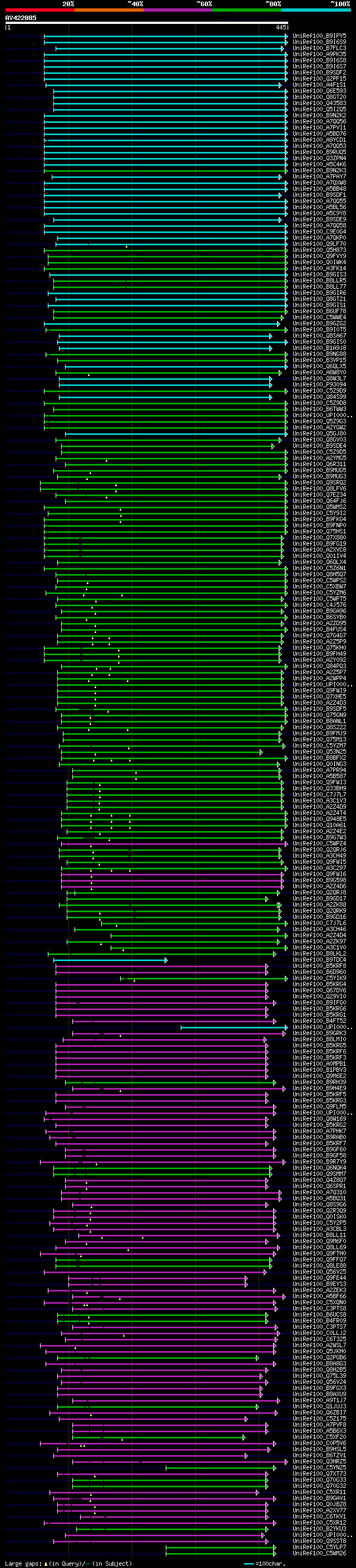The height and width of the screenshot is (1568, 356).
Task: Select the UniRef100_B8LKL2 hit name
Action: coord(319,953)
